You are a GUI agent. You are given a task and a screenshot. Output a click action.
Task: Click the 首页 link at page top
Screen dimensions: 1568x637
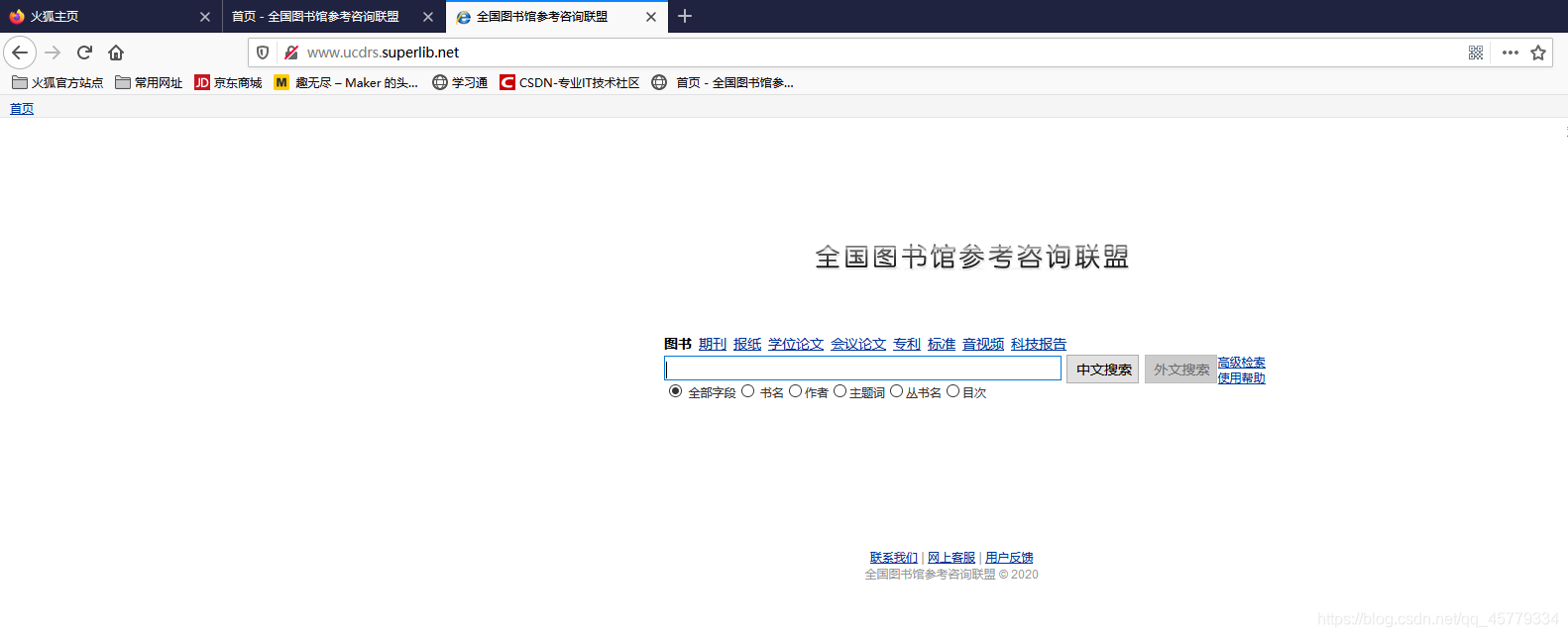(22, 109)
